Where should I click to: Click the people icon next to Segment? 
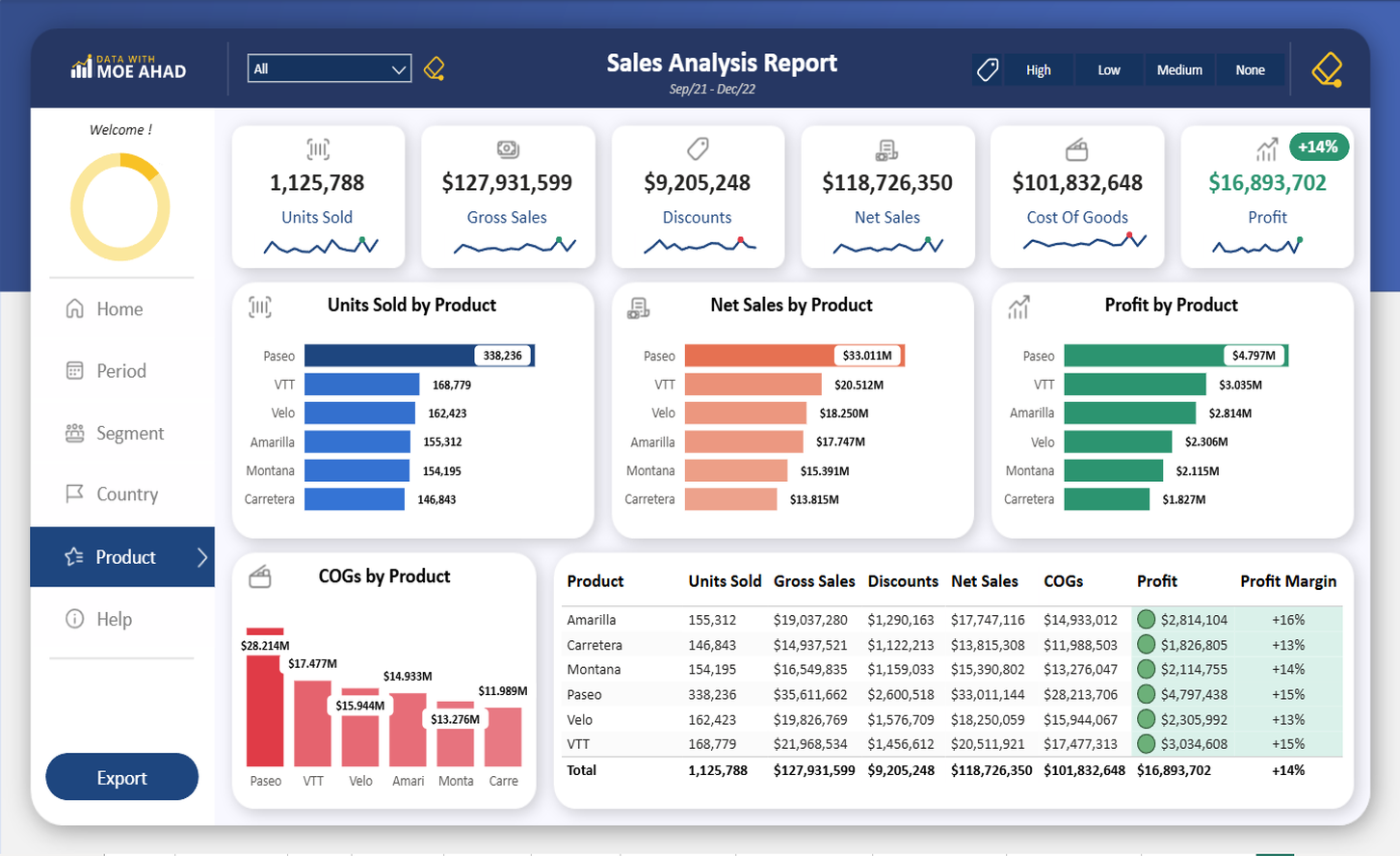pos(74,433)
